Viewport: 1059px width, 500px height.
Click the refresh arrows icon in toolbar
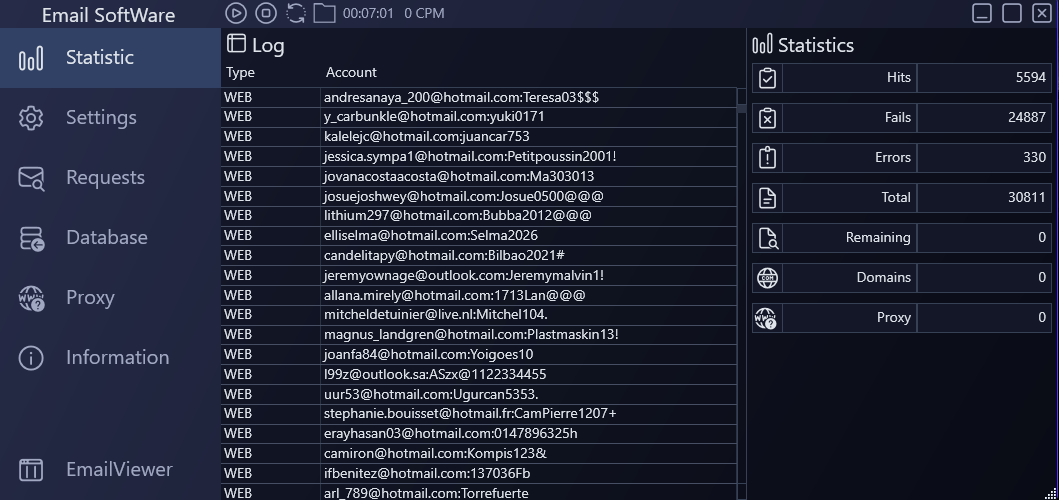(x=296, y=13)
